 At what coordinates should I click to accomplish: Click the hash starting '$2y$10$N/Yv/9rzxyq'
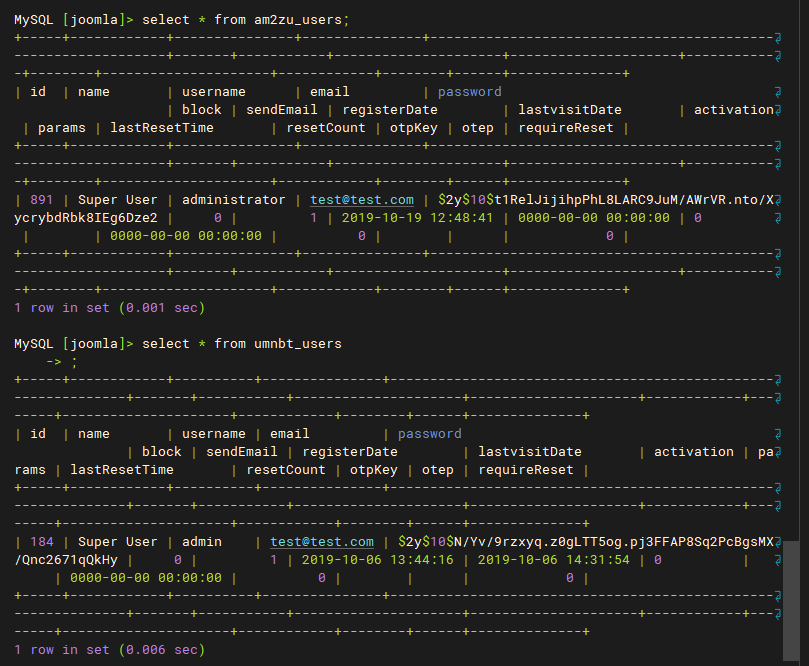[x=586, y=542]
